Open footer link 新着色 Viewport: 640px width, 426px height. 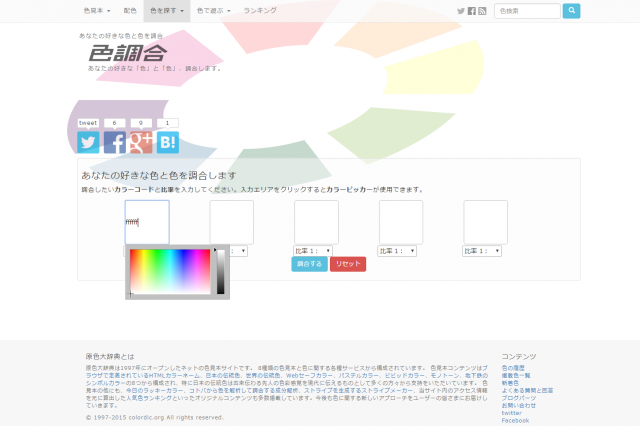click(510, 383)
